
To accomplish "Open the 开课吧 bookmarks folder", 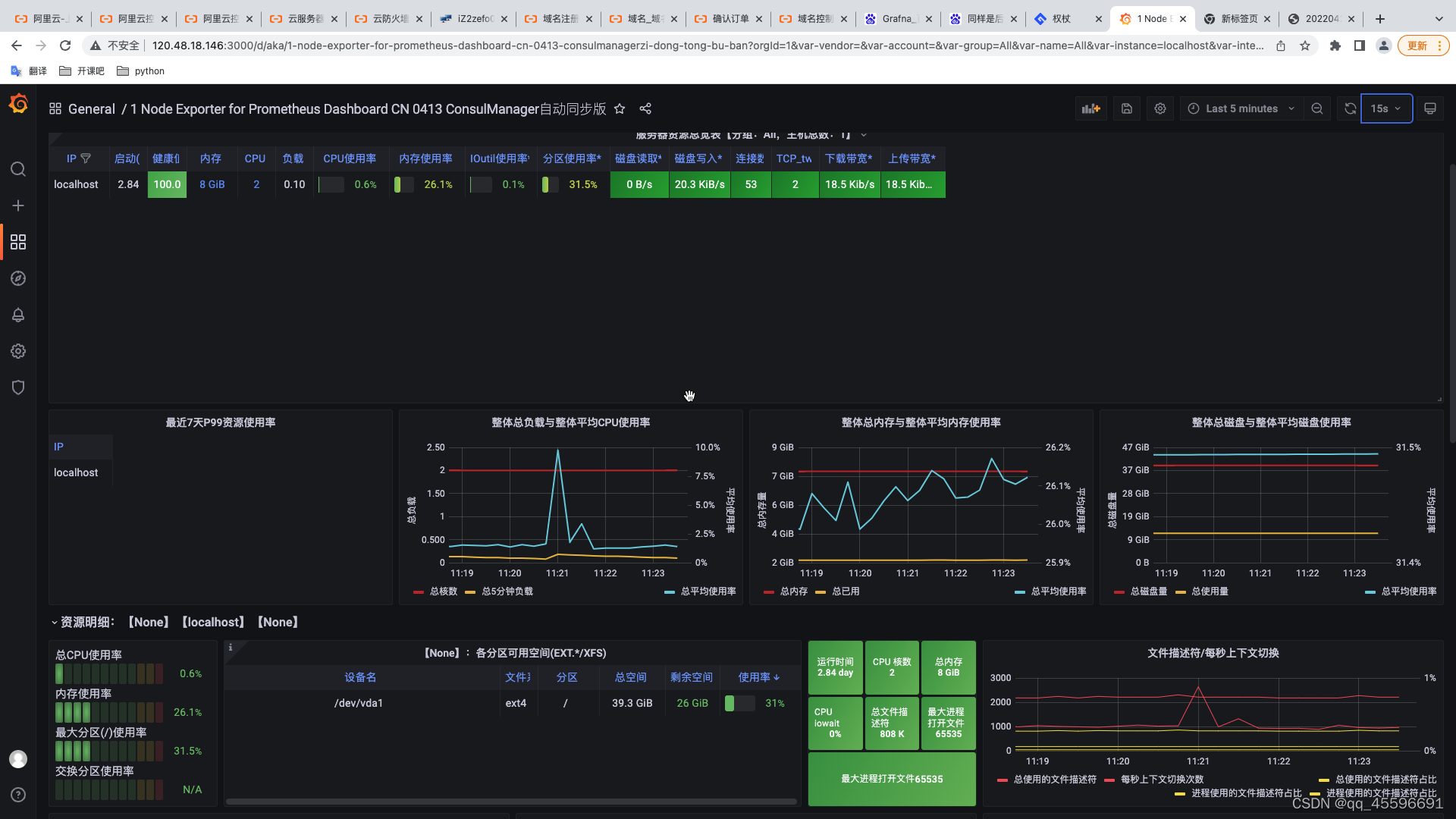I will coord(82,71).
